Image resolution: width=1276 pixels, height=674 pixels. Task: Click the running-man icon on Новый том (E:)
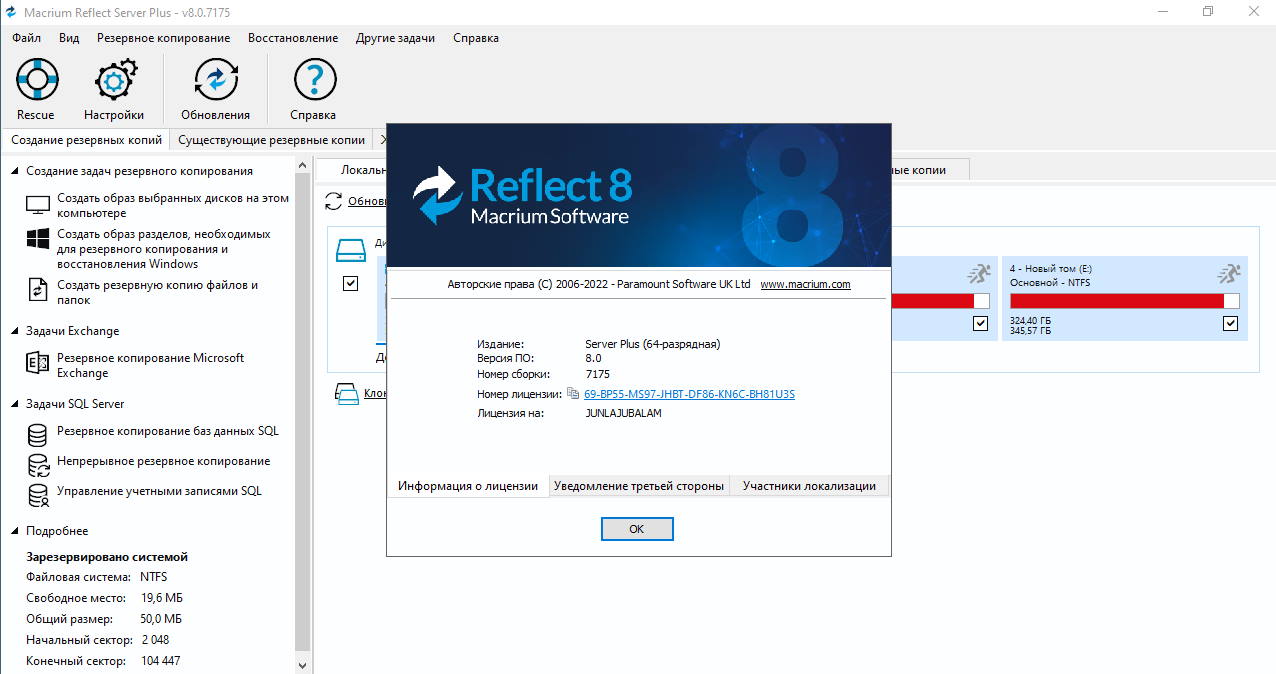1229,273
